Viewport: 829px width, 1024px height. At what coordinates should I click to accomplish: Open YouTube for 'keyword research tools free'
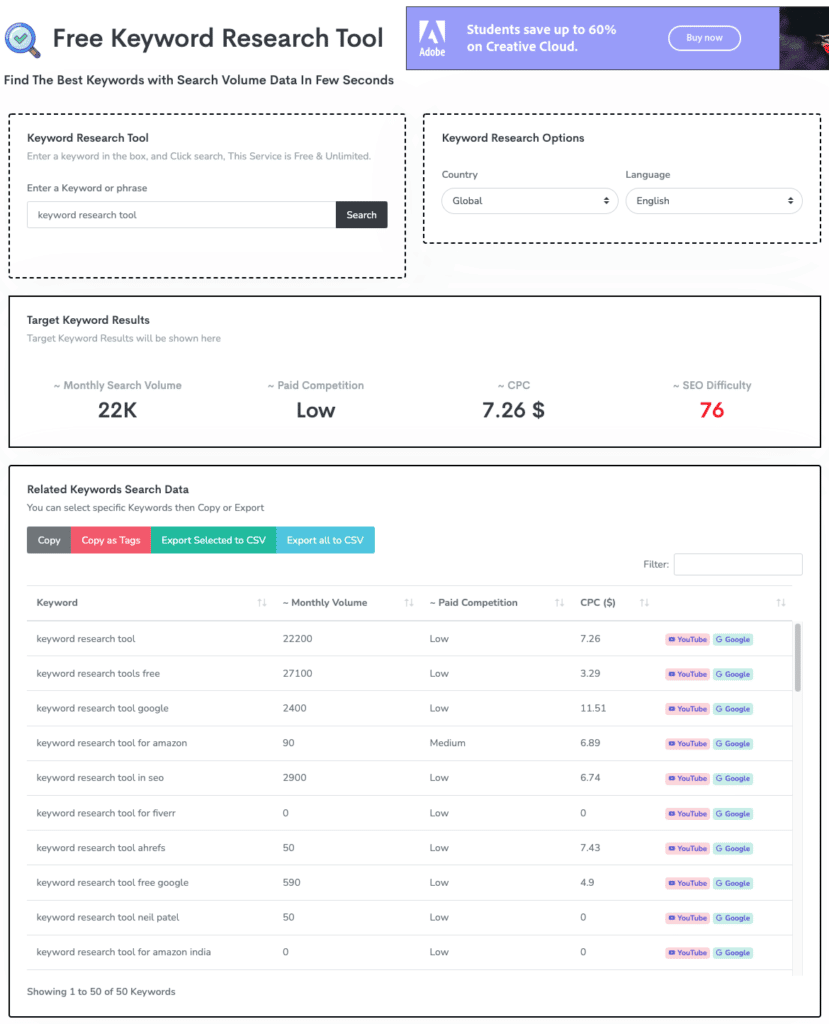pyautogui.click(x=687, y=674)
